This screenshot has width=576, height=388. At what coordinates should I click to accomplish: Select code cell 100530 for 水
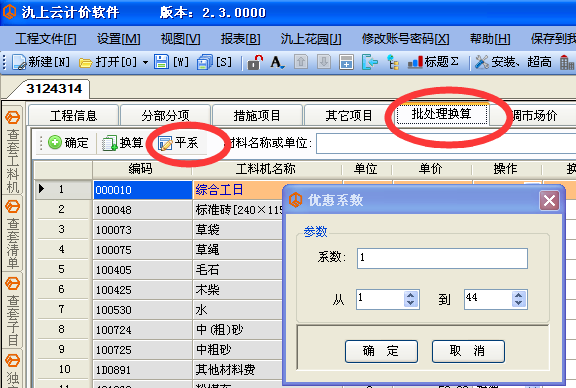pos(143,310)
